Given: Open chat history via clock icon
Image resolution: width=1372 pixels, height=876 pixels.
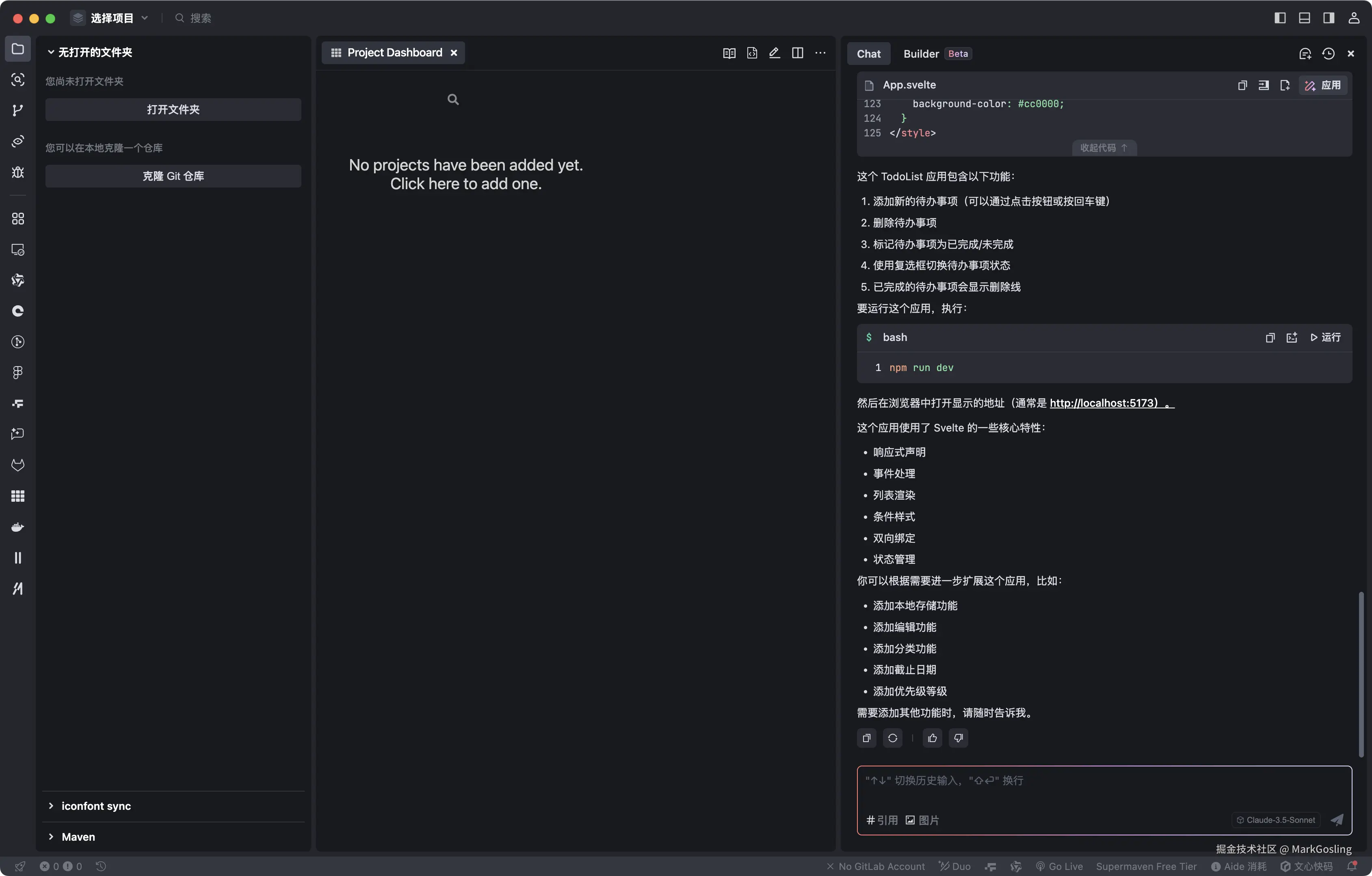Looking at the screenshot, I should coord(1329,53).
